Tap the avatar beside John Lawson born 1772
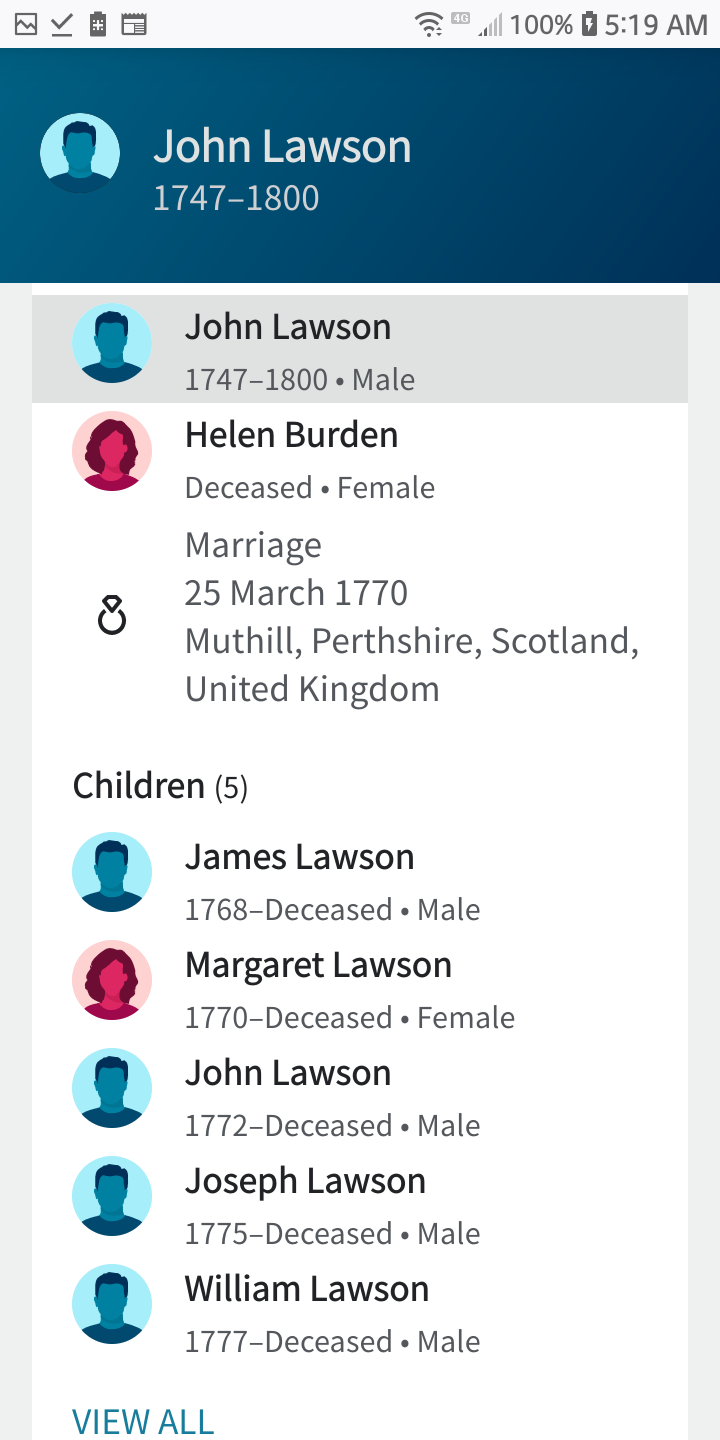Screen dimensions: 720x1440 tap(112, 1088)
